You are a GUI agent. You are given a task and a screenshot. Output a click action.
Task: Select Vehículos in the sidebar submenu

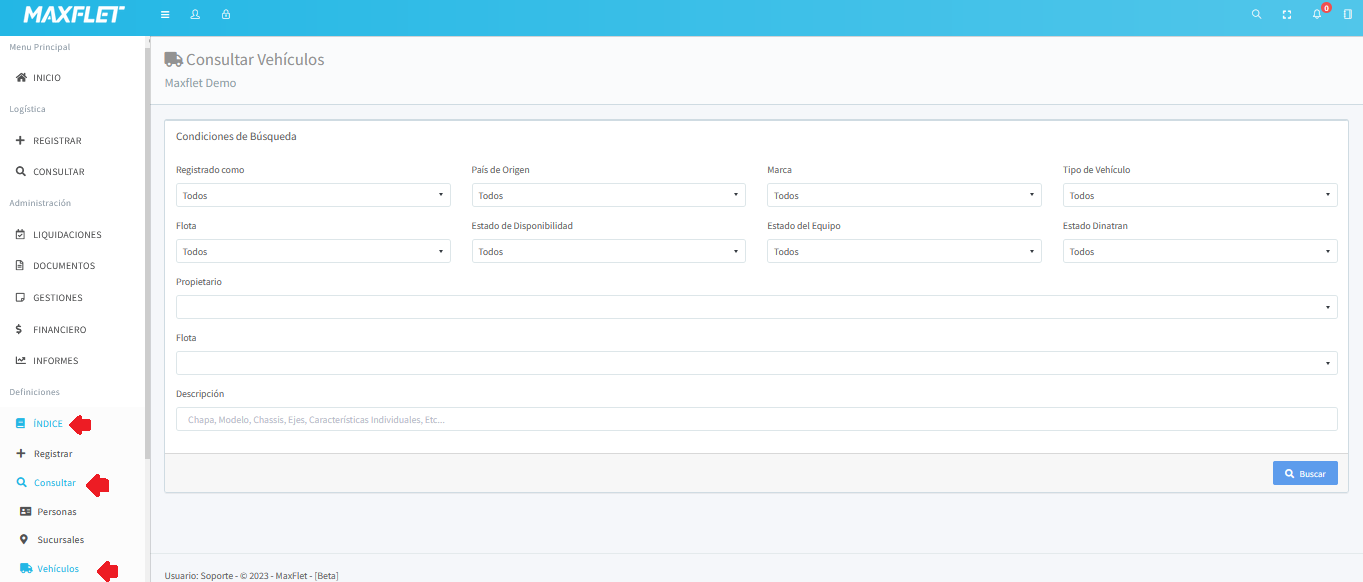point(57,569)
